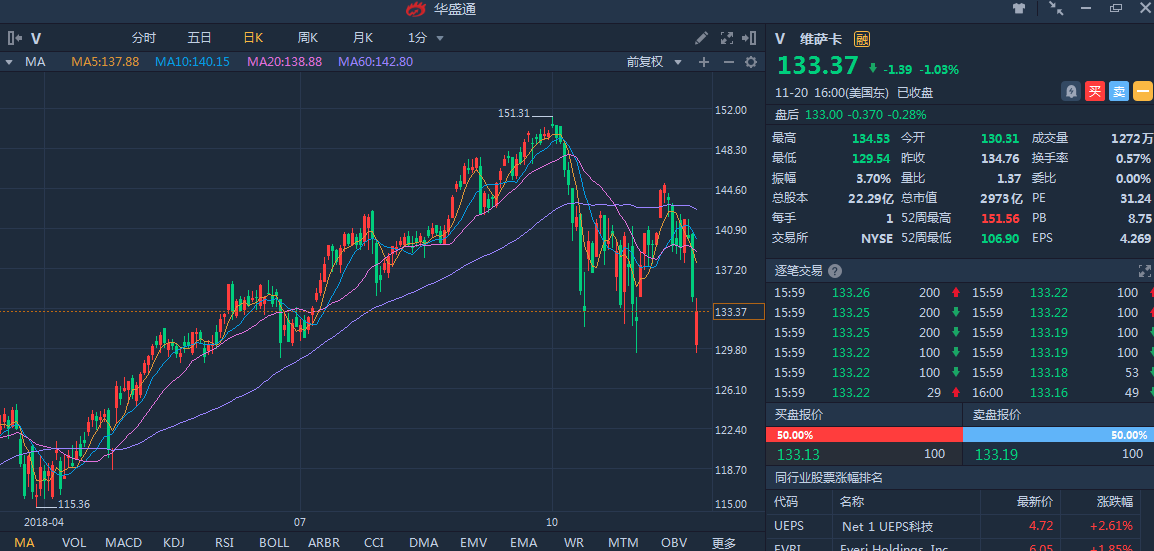Viewport: 1154px width, 551px height.
Task: Collapse the right quote panel icon
Action: (x=751, y=38)
